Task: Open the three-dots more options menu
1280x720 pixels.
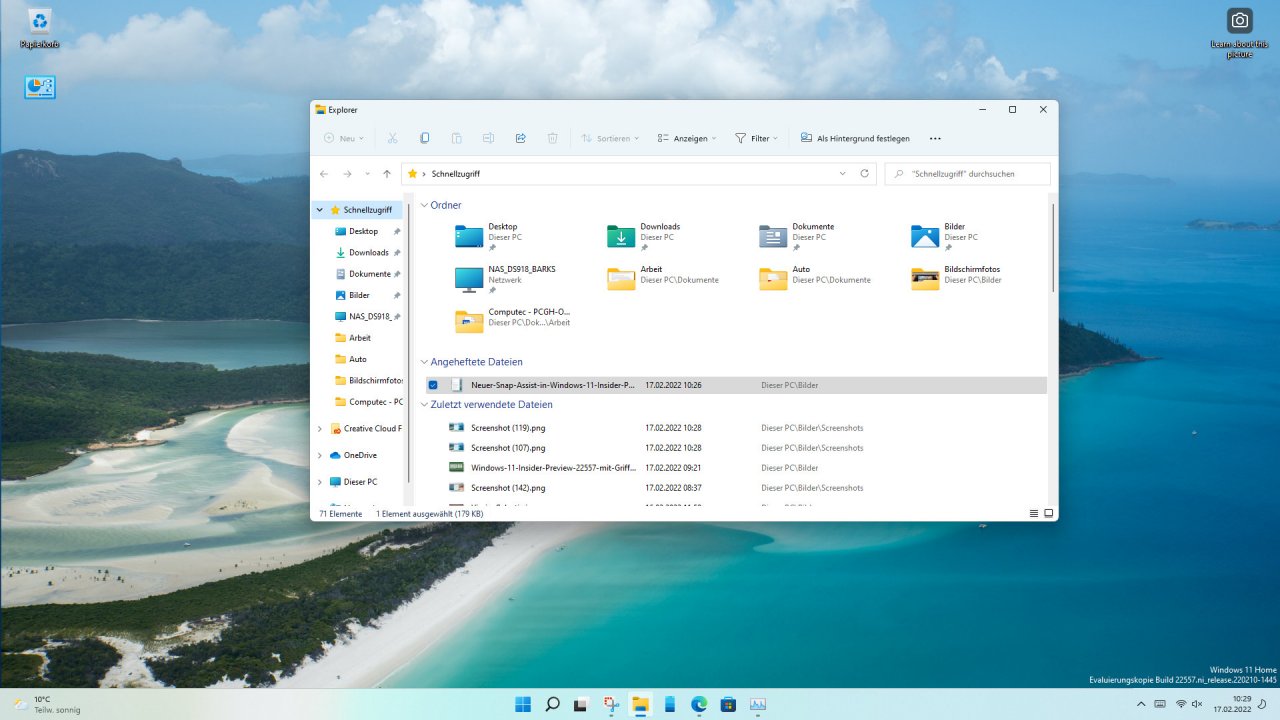Action: (935, 138)
